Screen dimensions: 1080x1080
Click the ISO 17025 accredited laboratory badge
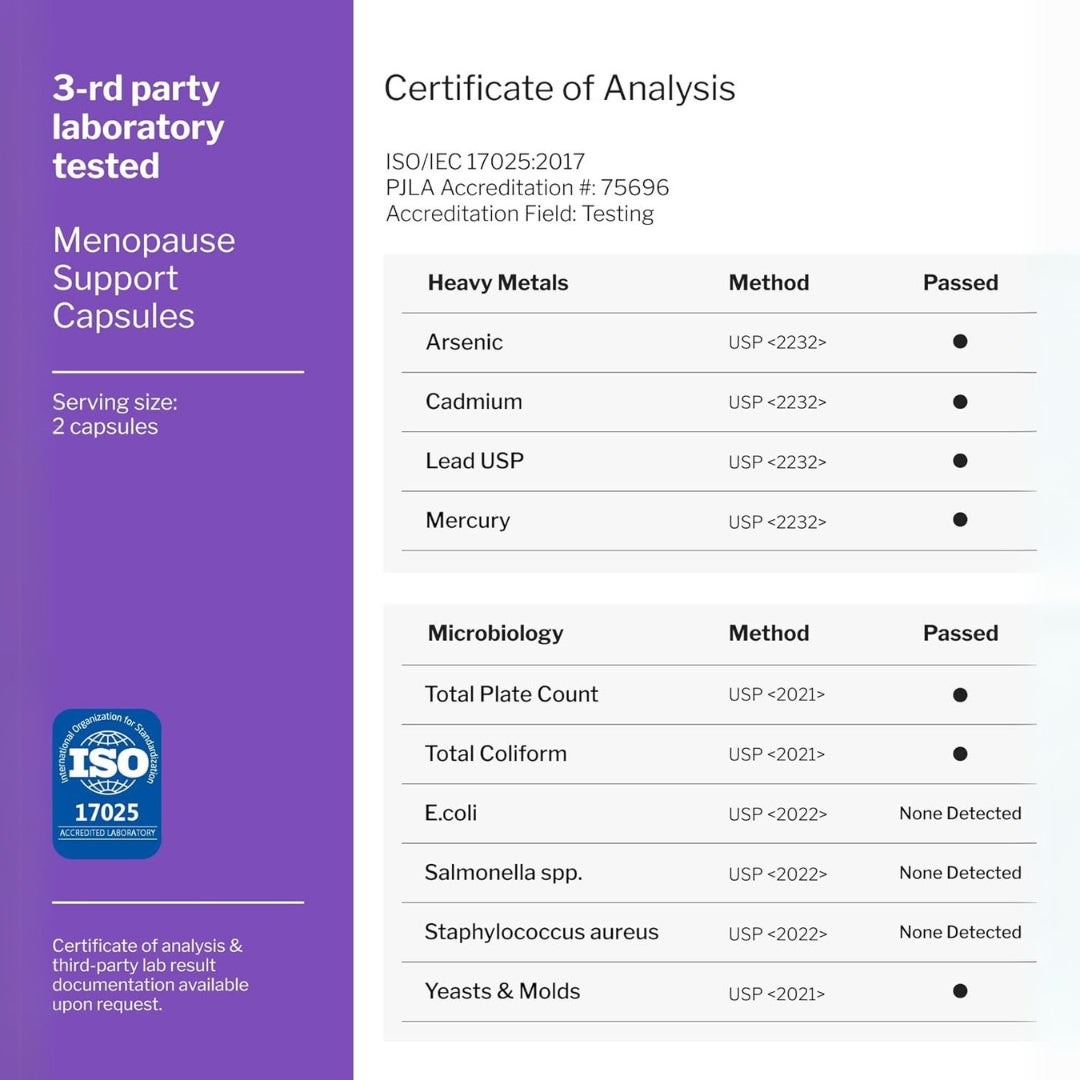(x=107, y=784)
